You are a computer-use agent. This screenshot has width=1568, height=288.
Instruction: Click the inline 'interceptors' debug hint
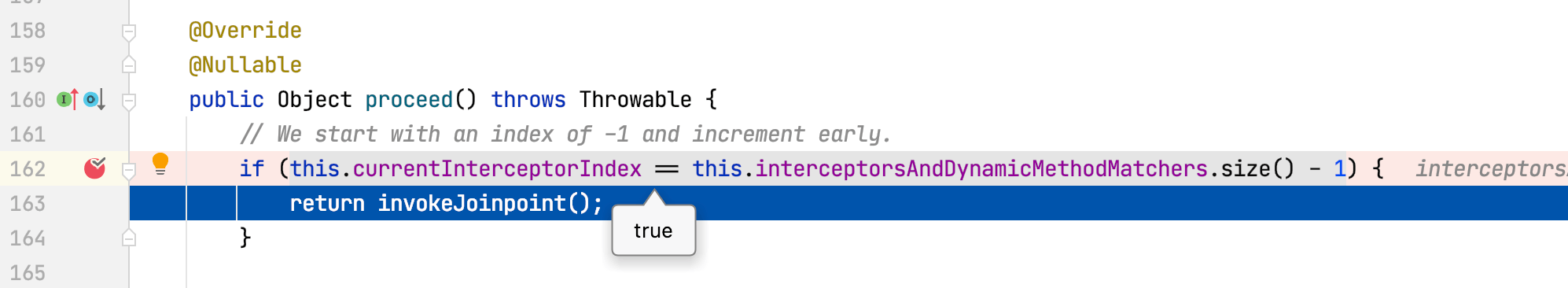1491,168
